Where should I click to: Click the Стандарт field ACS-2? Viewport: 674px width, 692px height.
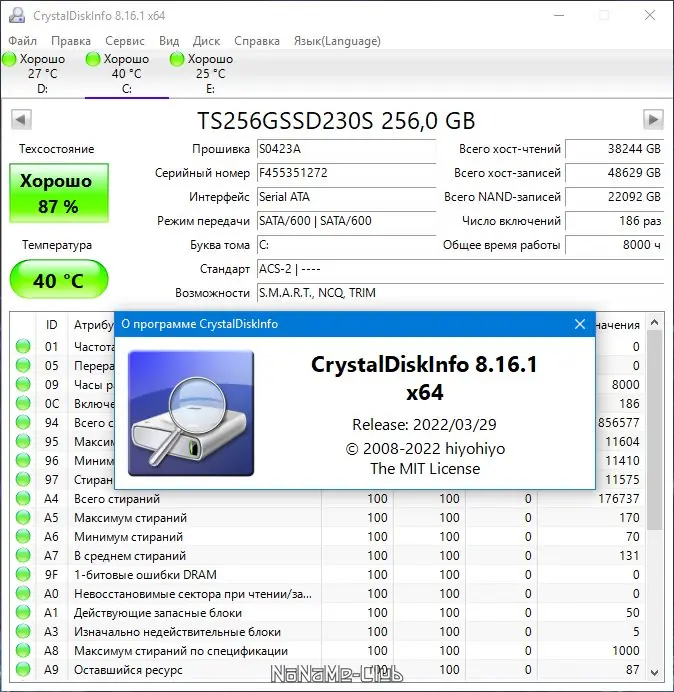click(x=460, y=269)
